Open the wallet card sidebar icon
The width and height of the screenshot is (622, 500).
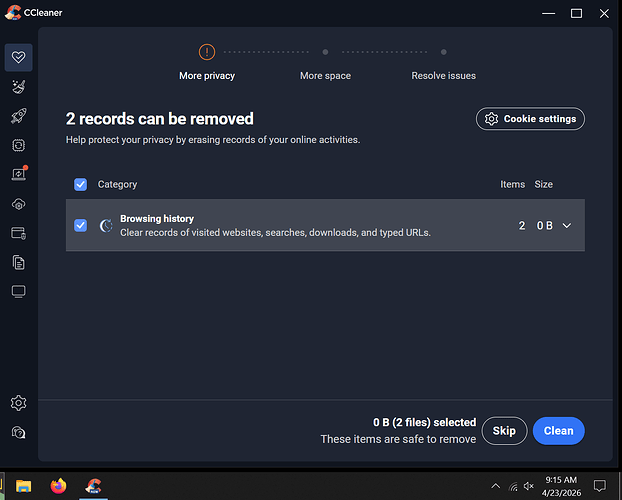point(19,233)
